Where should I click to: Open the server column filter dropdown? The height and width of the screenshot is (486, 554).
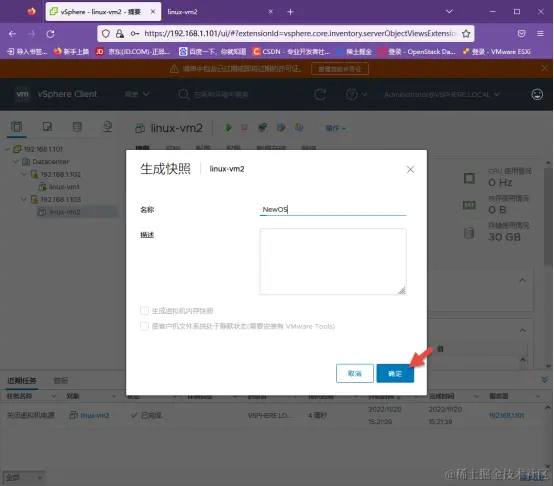point(538,396)
